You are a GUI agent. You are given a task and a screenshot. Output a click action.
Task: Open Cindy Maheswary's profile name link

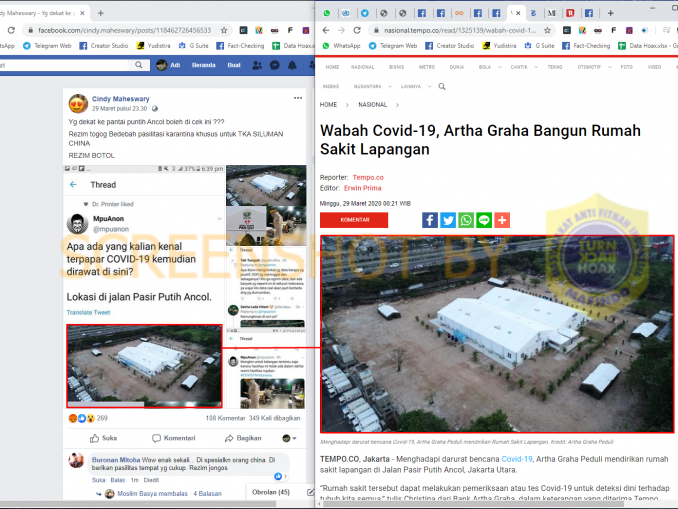(x=121, y=99)
